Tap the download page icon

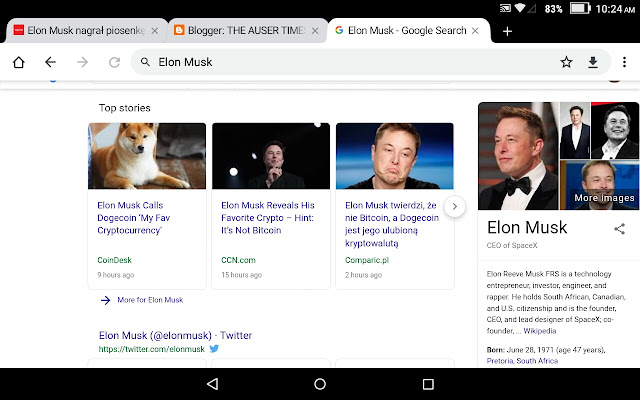coord(593,62)
